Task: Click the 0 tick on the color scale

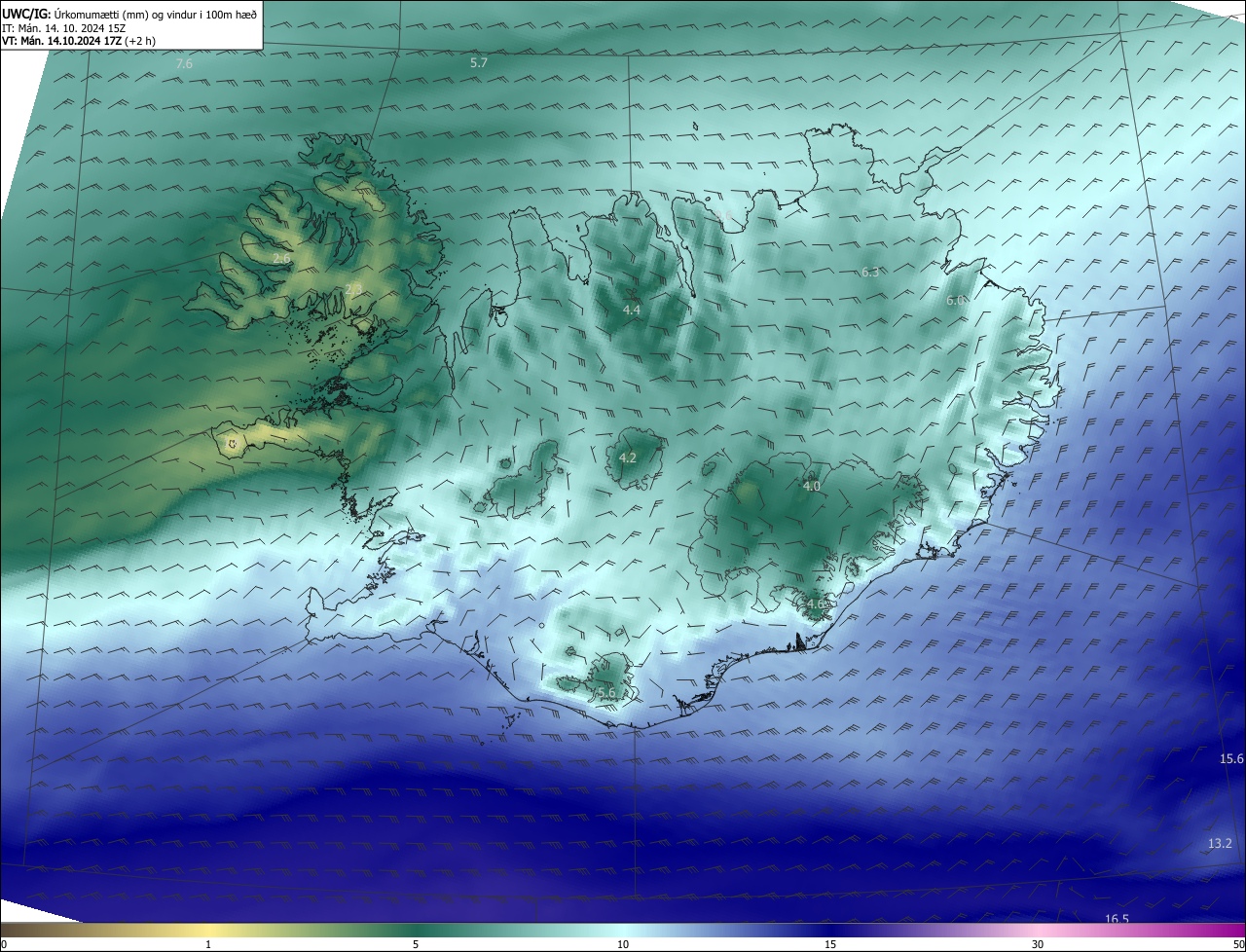Action: 4,944
